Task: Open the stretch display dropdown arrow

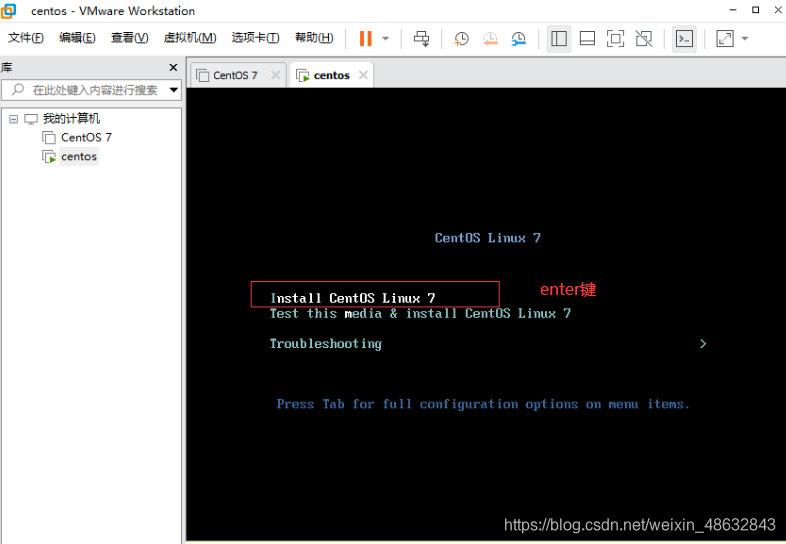Action: tap(744, 39)
